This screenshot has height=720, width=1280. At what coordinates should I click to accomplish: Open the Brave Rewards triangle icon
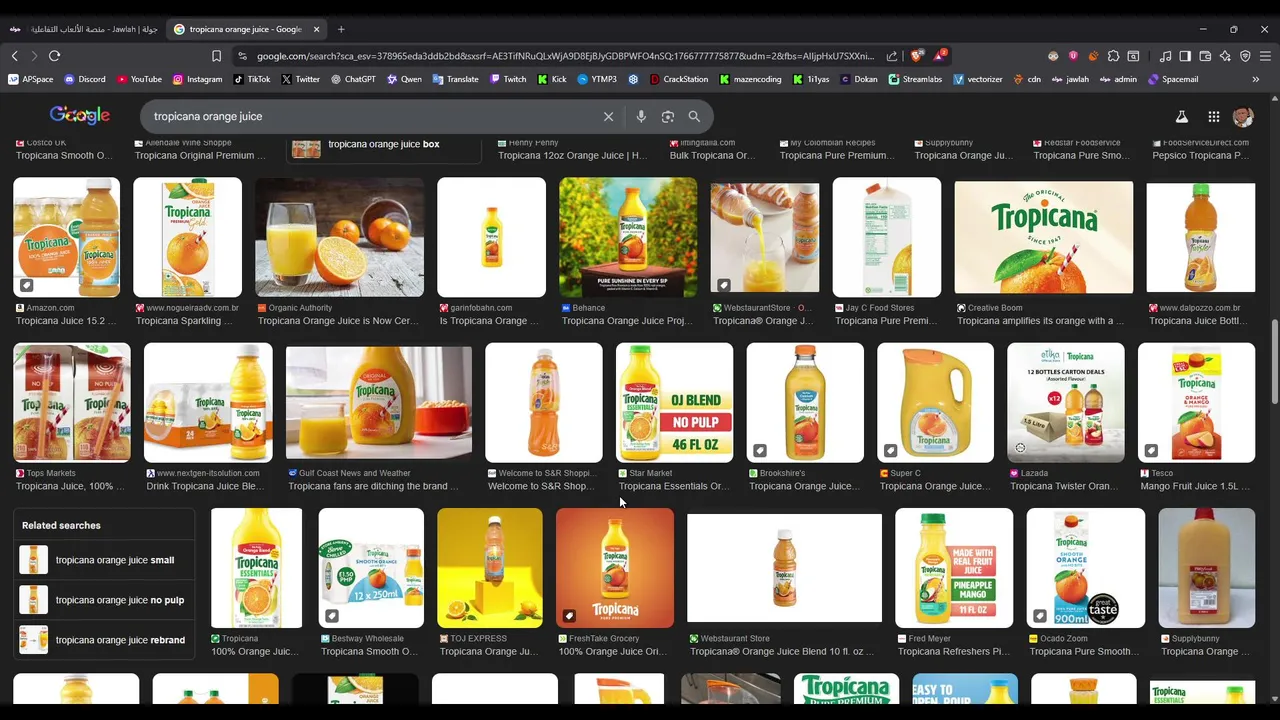tap(940, 56)
